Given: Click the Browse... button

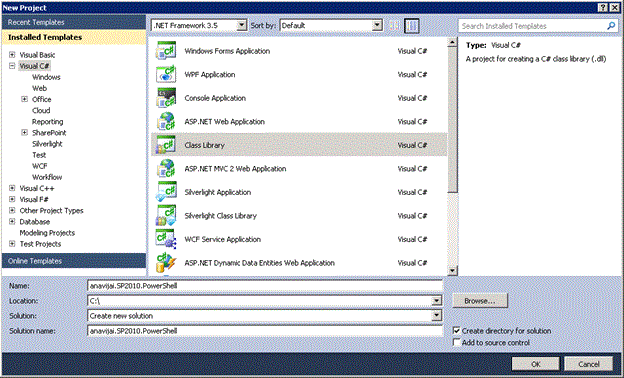Looking at the screenshot, I should pos(480,301).
